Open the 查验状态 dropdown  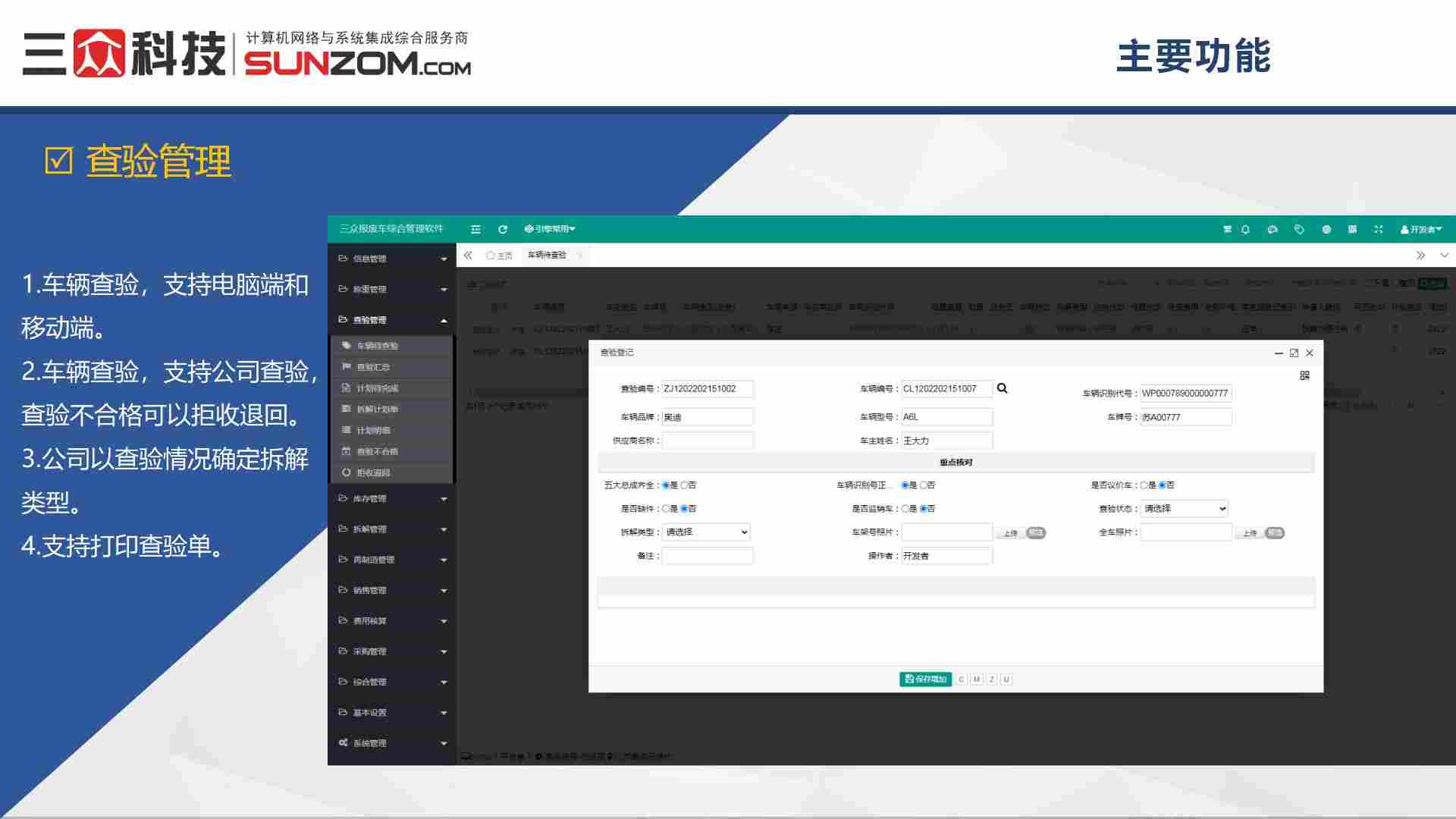point(1184,509)
